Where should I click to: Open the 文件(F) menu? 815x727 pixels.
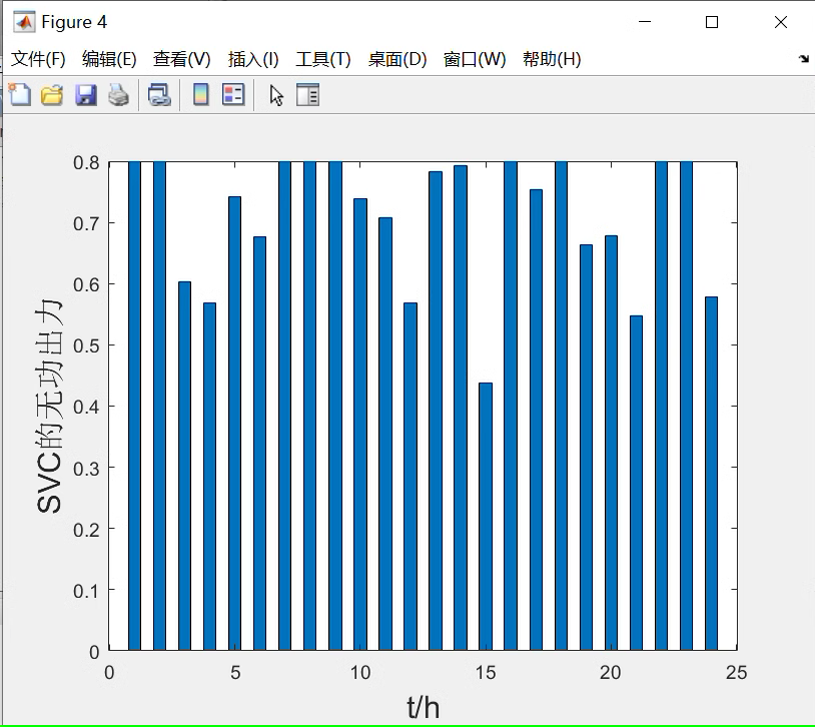pyautogui.click(x=38, y=59)
